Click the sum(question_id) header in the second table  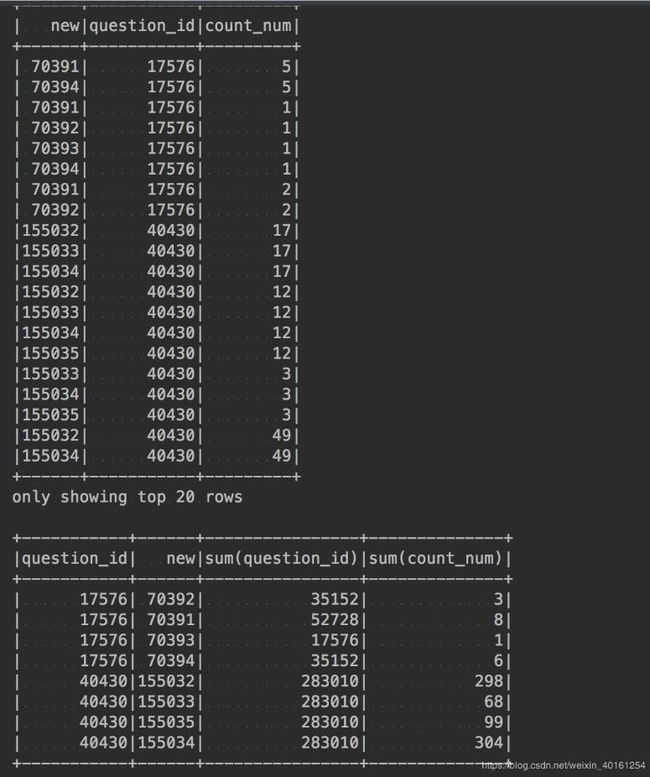(x=281, y=558)
